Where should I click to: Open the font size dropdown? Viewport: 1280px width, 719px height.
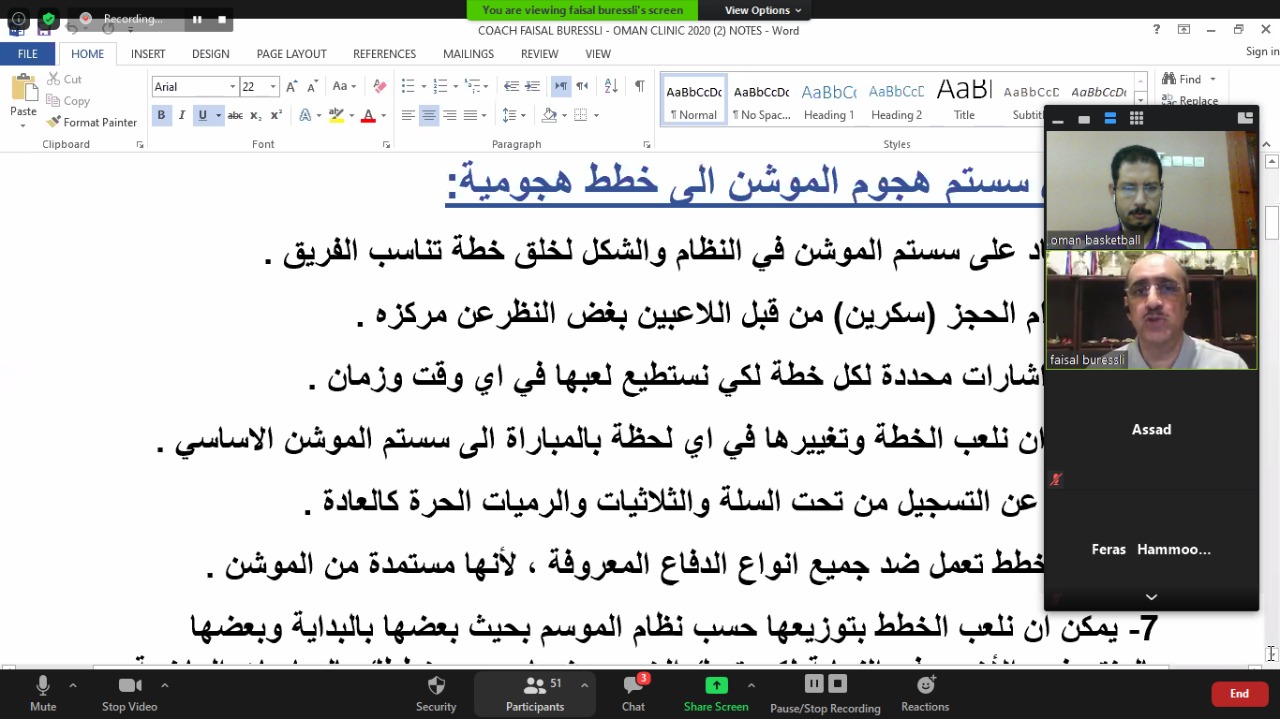[273, 87]
